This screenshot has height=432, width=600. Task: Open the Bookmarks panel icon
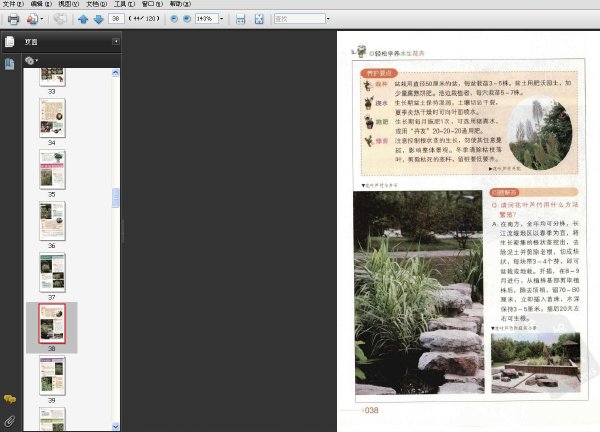(x=10, y=64)
